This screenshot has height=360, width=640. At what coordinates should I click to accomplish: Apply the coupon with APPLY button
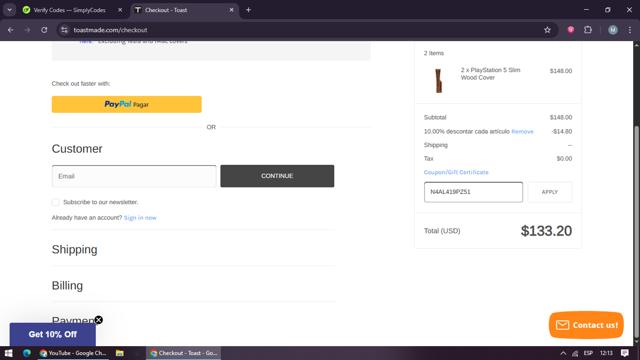550,192
